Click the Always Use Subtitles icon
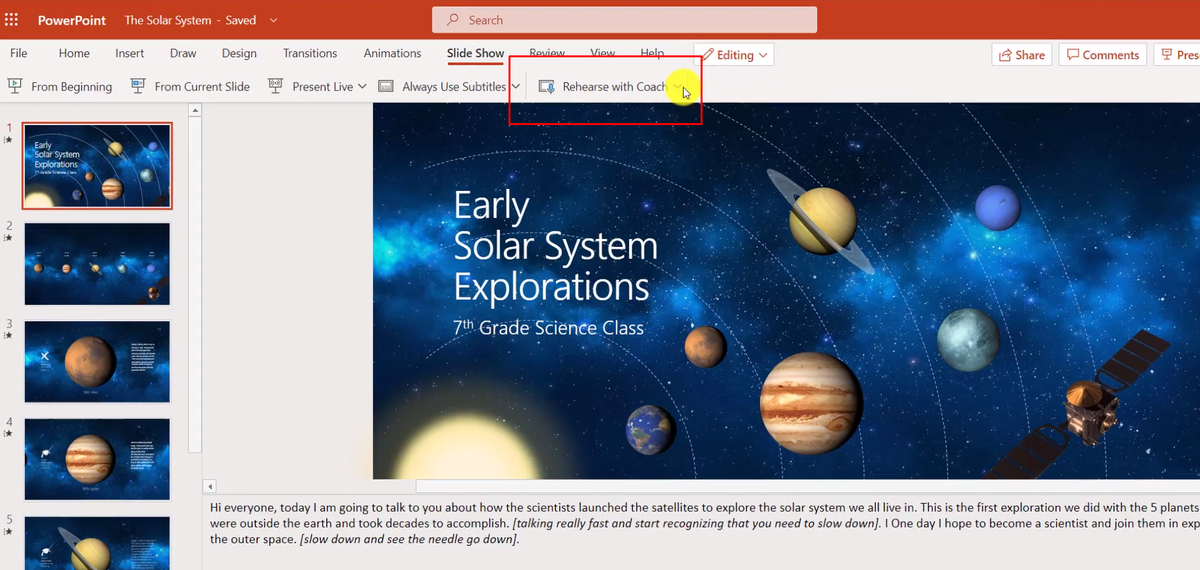1200x570 pixels. pyautogui.click(x=386, y=87)
